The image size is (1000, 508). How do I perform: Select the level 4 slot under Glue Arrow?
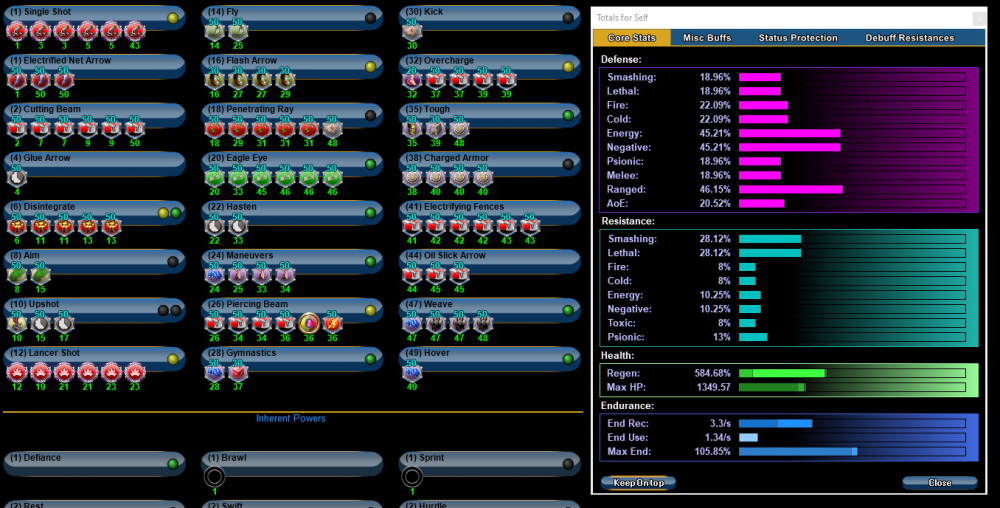pos(15,177)
